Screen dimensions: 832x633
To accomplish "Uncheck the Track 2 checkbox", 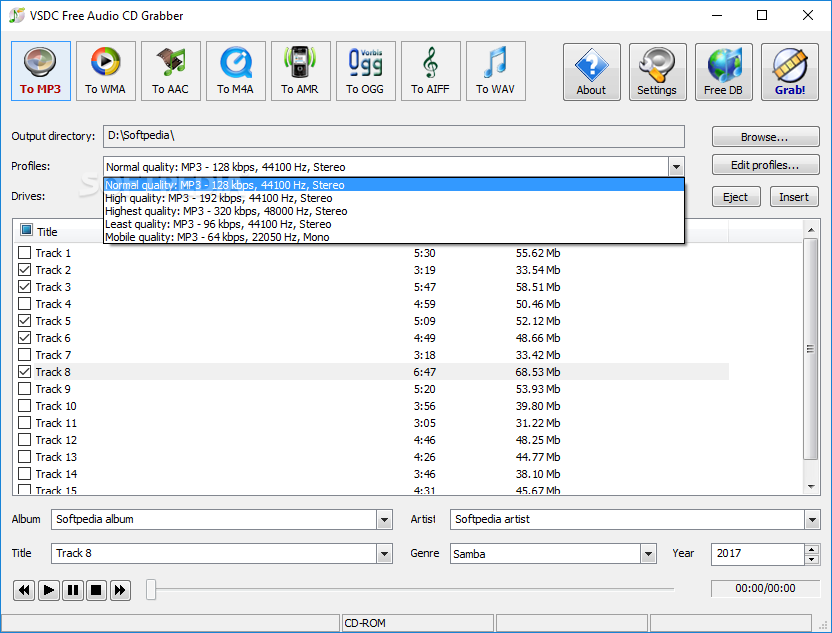I will pyautogui.click(x=24, y=269).
